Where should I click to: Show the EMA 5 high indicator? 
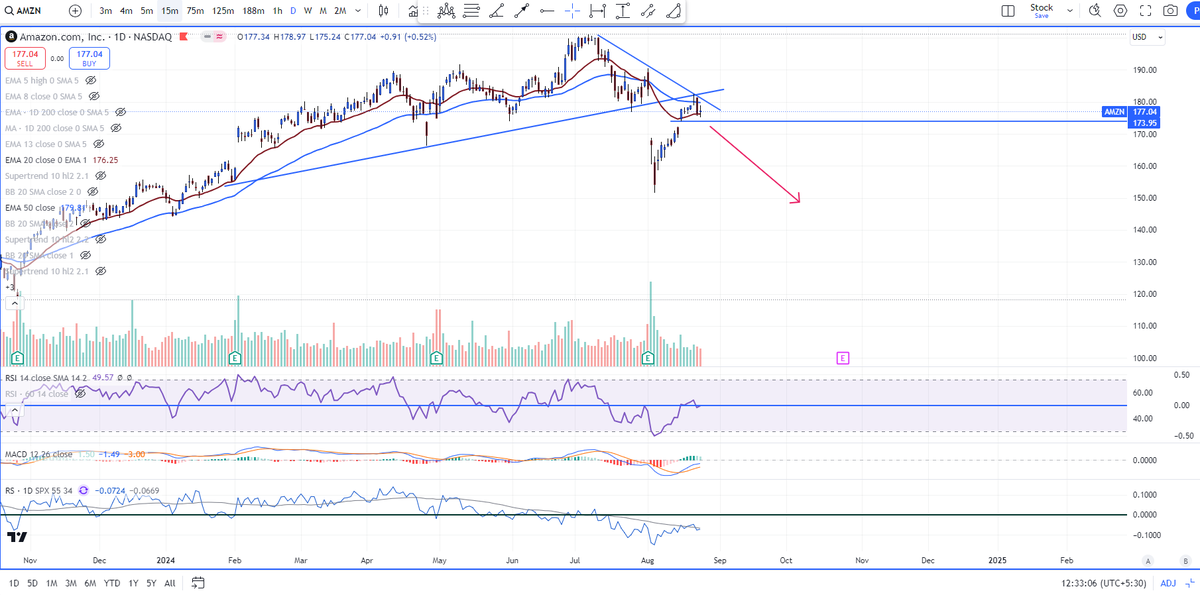[x=92, y=79]
